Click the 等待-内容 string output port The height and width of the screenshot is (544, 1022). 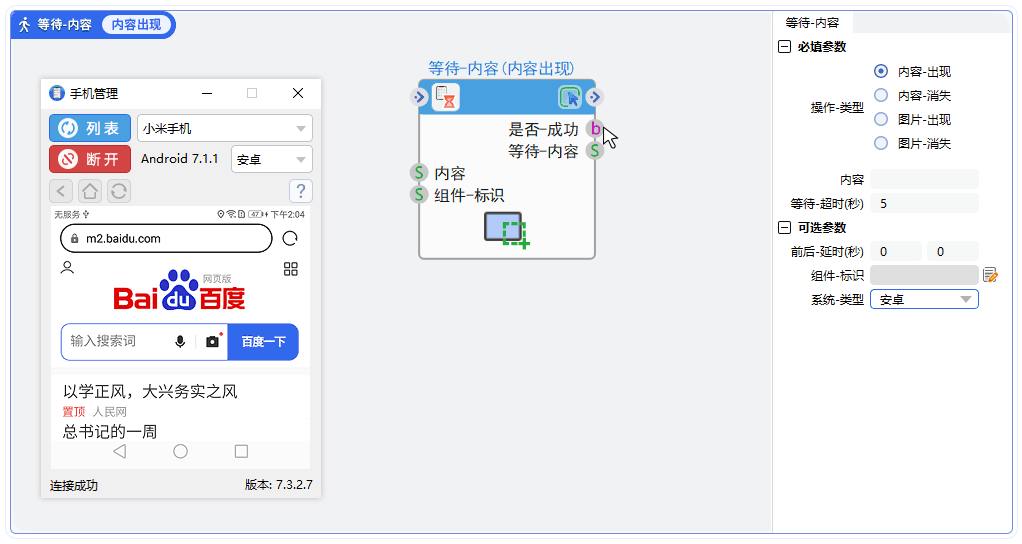(x=594, y=150)
